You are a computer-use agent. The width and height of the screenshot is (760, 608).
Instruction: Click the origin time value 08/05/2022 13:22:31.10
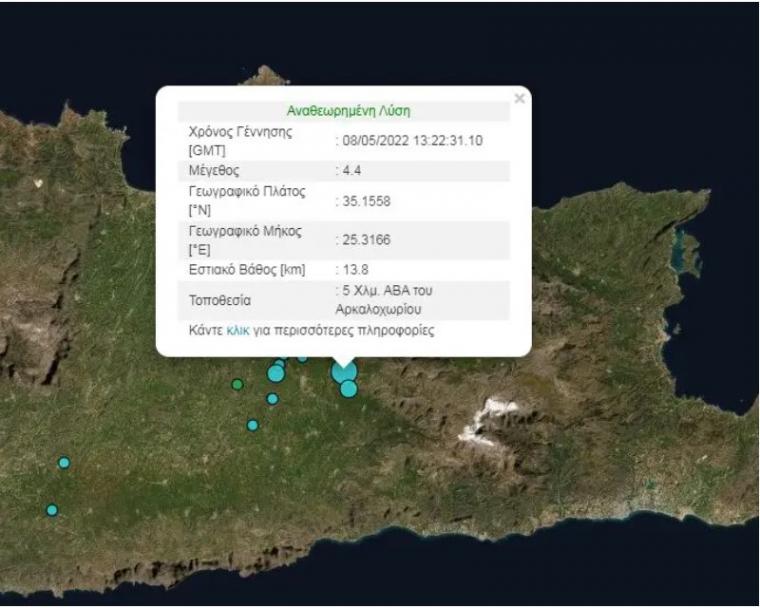(411, 141)
